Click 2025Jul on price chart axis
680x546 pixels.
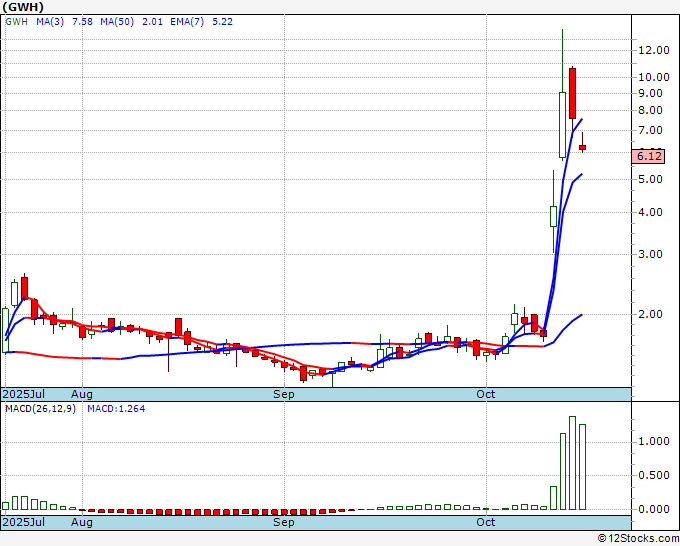tap(24, 394)
